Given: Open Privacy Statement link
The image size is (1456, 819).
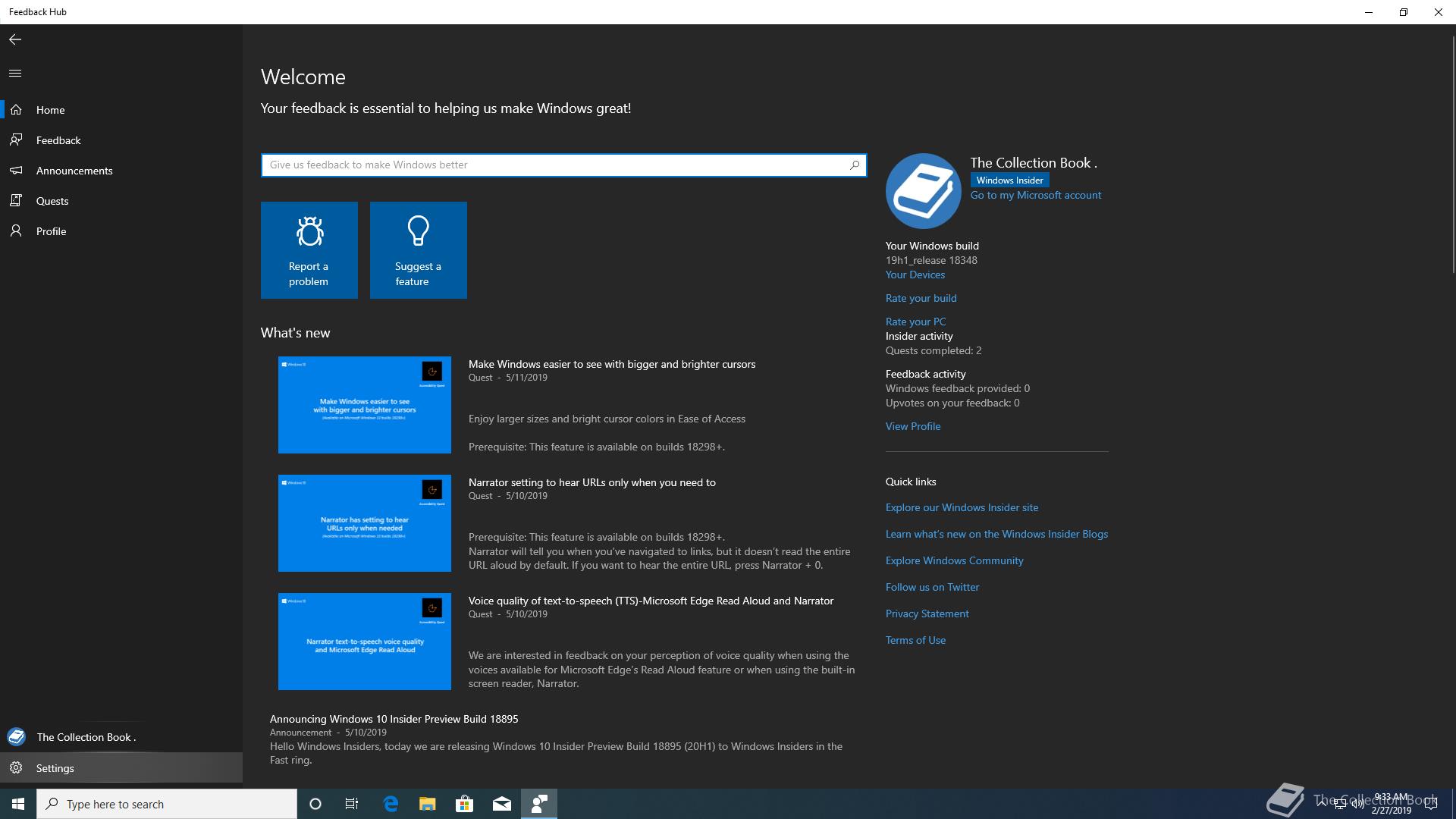Looking at the screenshot, I should 927,613.
